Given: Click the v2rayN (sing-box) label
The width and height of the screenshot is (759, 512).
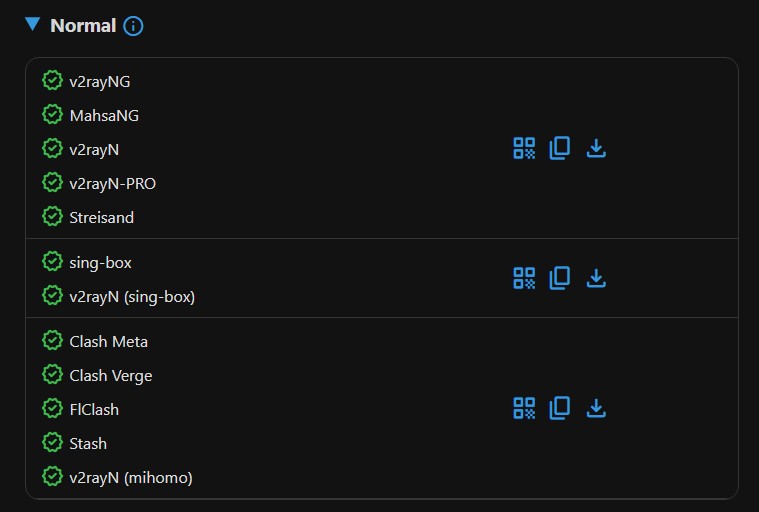Looking at the screenshot, I should point(132,297).
